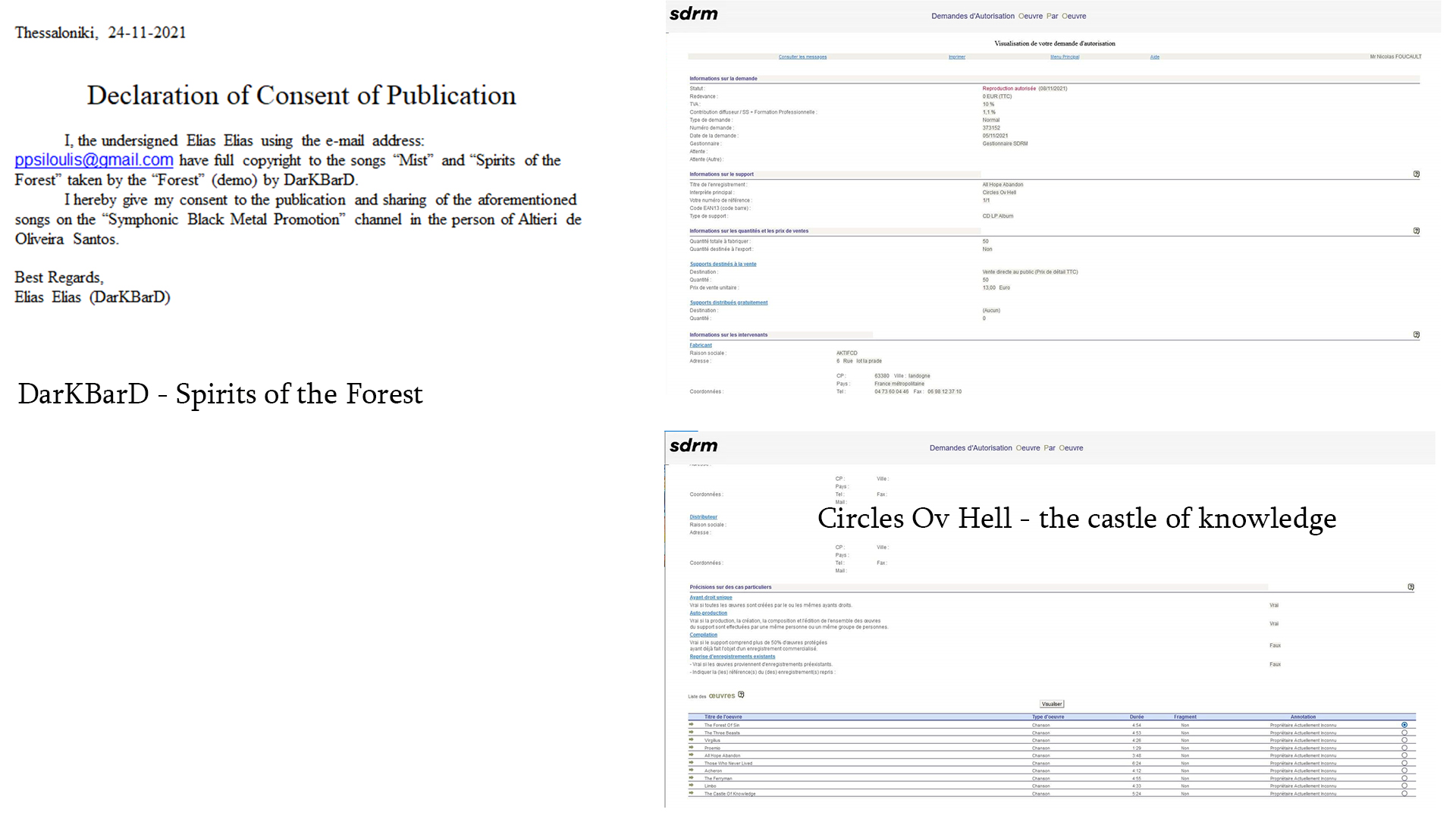The height and width of the screenshot is (819, 1456).
Task: Select radio button for Virgilius
Action: click(1404, 740)
